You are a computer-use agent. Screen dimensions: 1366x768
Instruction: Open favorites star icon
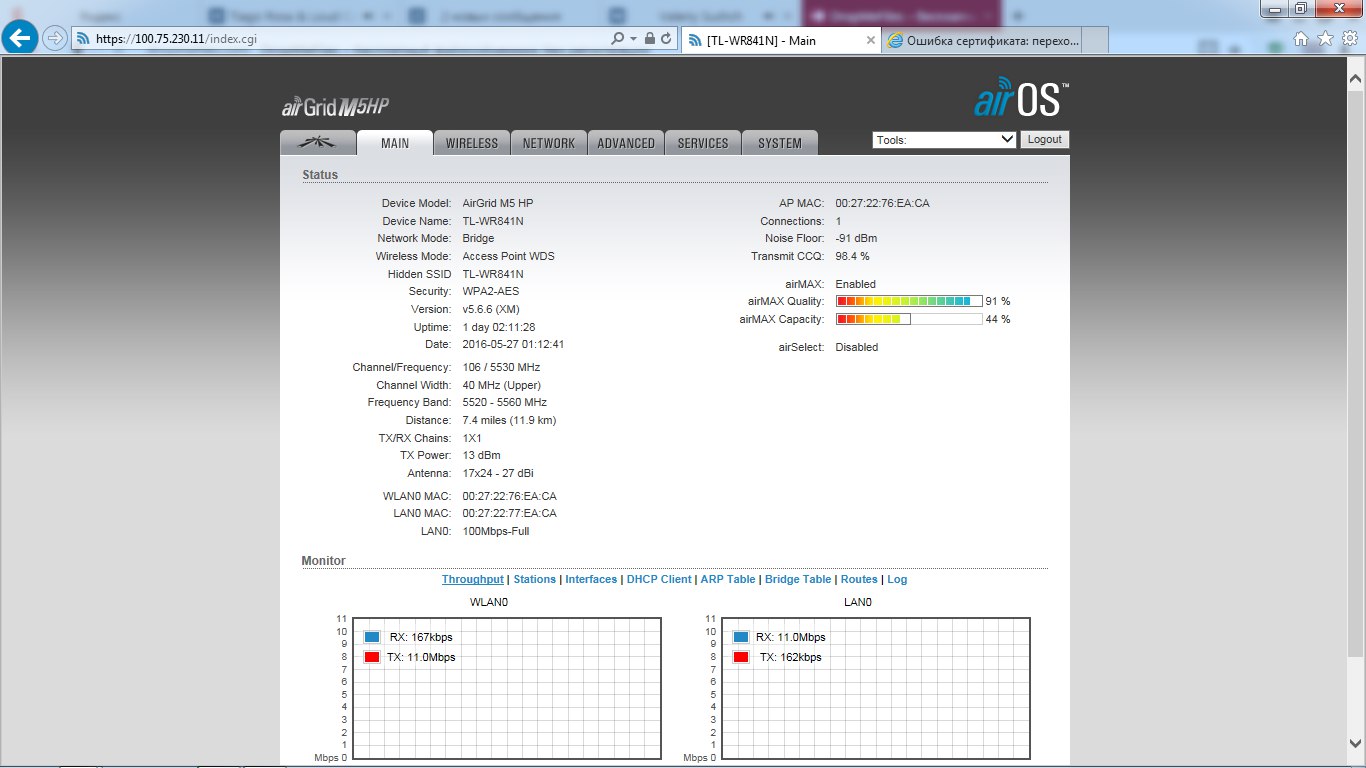pos(1325,38)
